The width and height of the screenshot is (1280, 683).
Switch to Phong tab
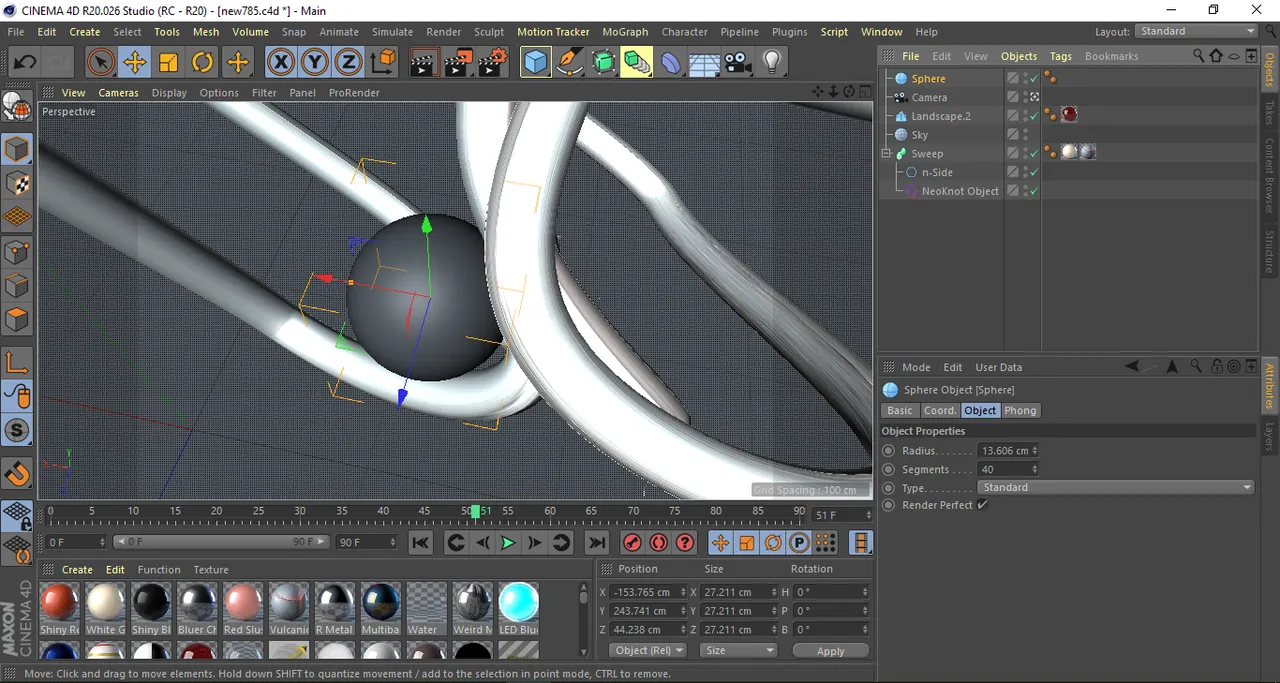pyautogui.click(x=1020, y=410)
